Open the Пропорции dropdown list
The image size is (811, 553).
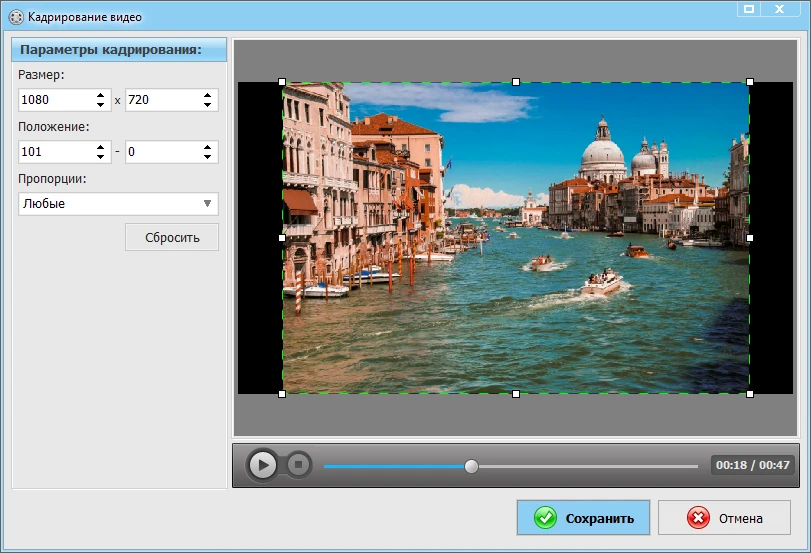(118, 204)
